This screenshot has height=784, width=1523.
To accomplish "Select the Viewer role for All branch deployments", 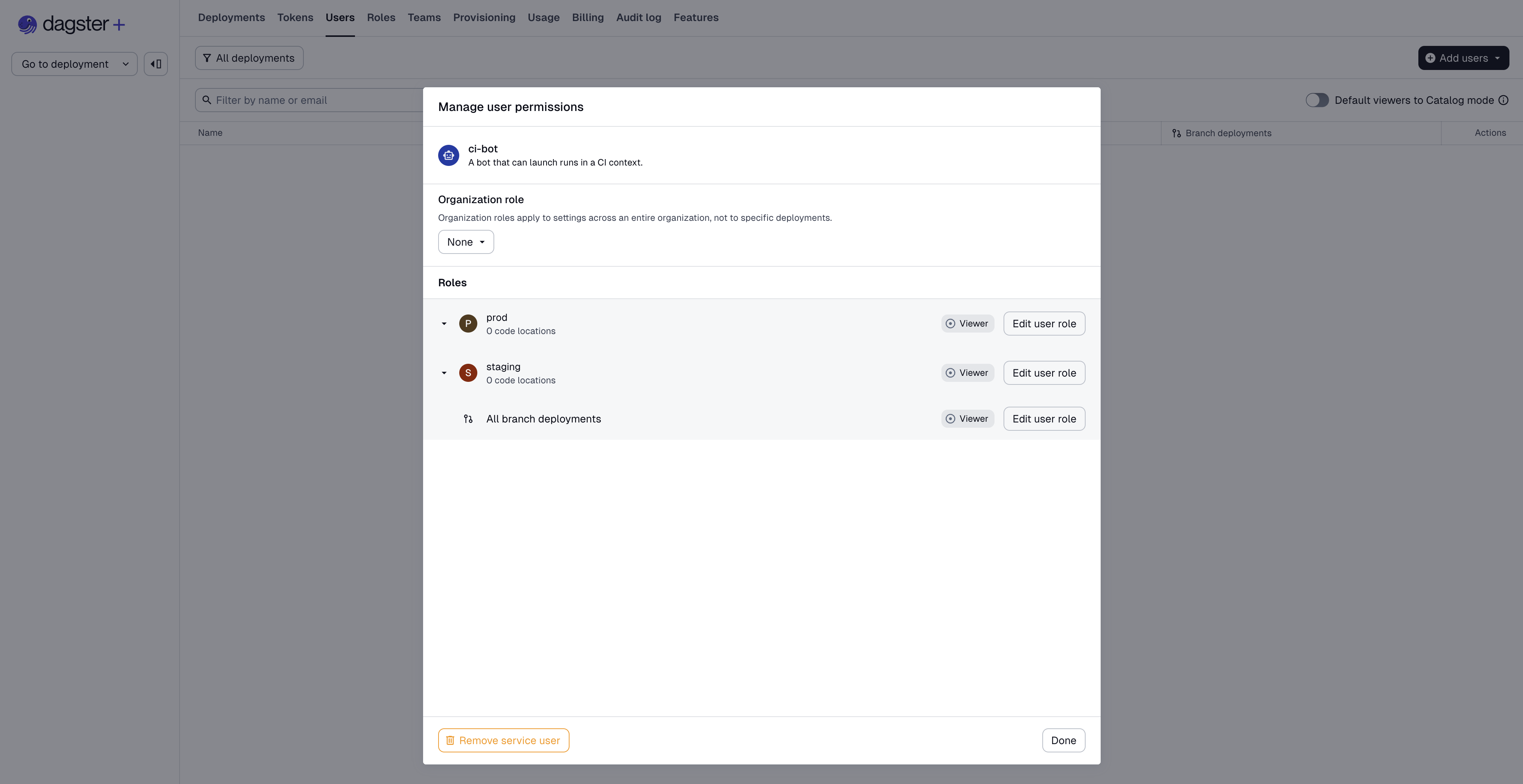I will coord(967,418).
